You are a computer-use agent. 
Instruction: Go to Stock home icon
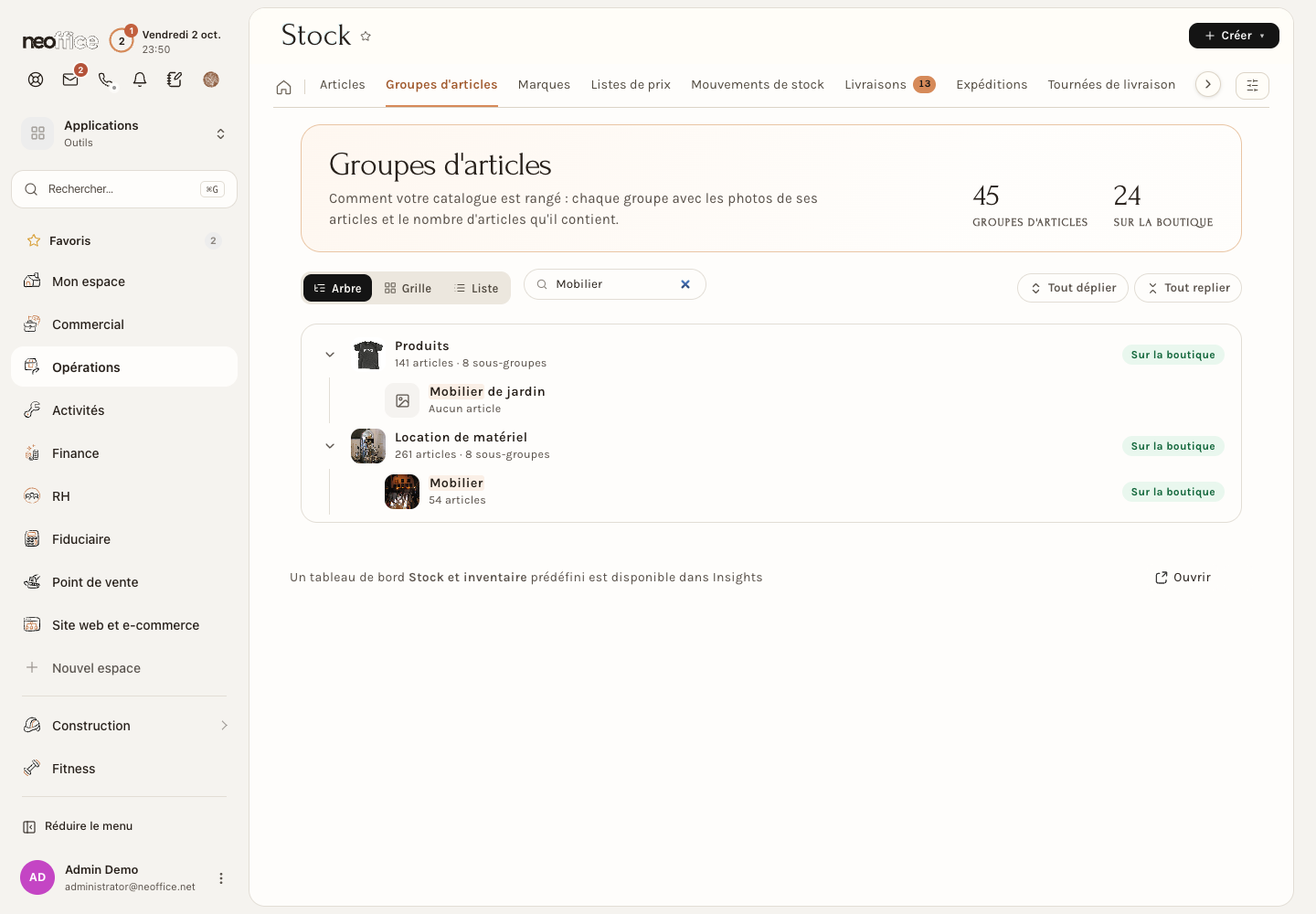[x=284, y=87]
